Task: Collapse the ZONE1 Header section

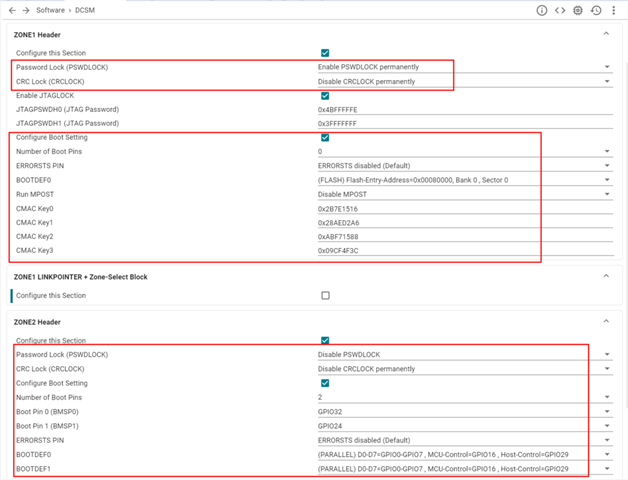Action: click(x=607, y=34)
